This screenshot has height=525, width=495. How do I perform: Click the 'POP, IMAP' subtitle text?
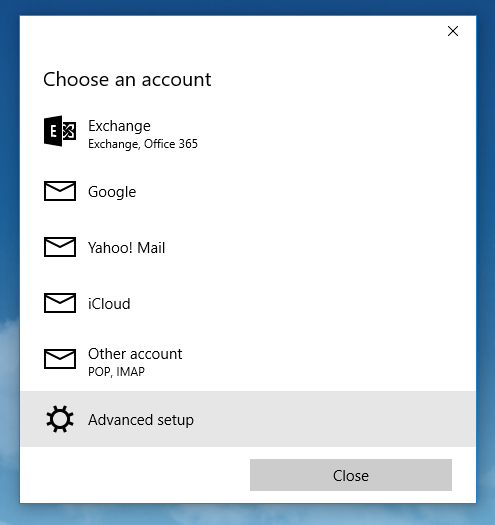(x=117, y=372)
